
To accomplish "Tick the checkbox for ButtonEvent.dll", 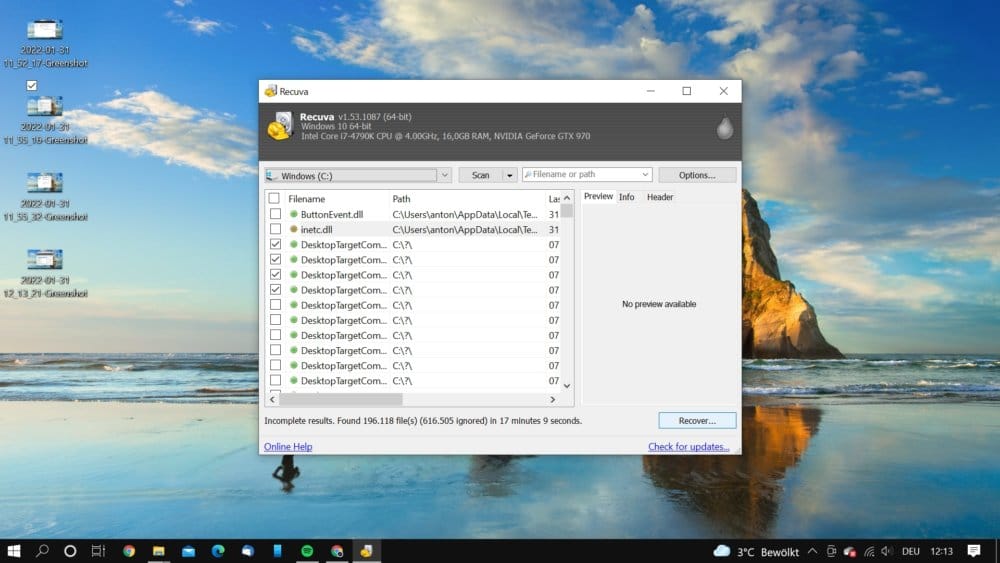I will [275, 214].
